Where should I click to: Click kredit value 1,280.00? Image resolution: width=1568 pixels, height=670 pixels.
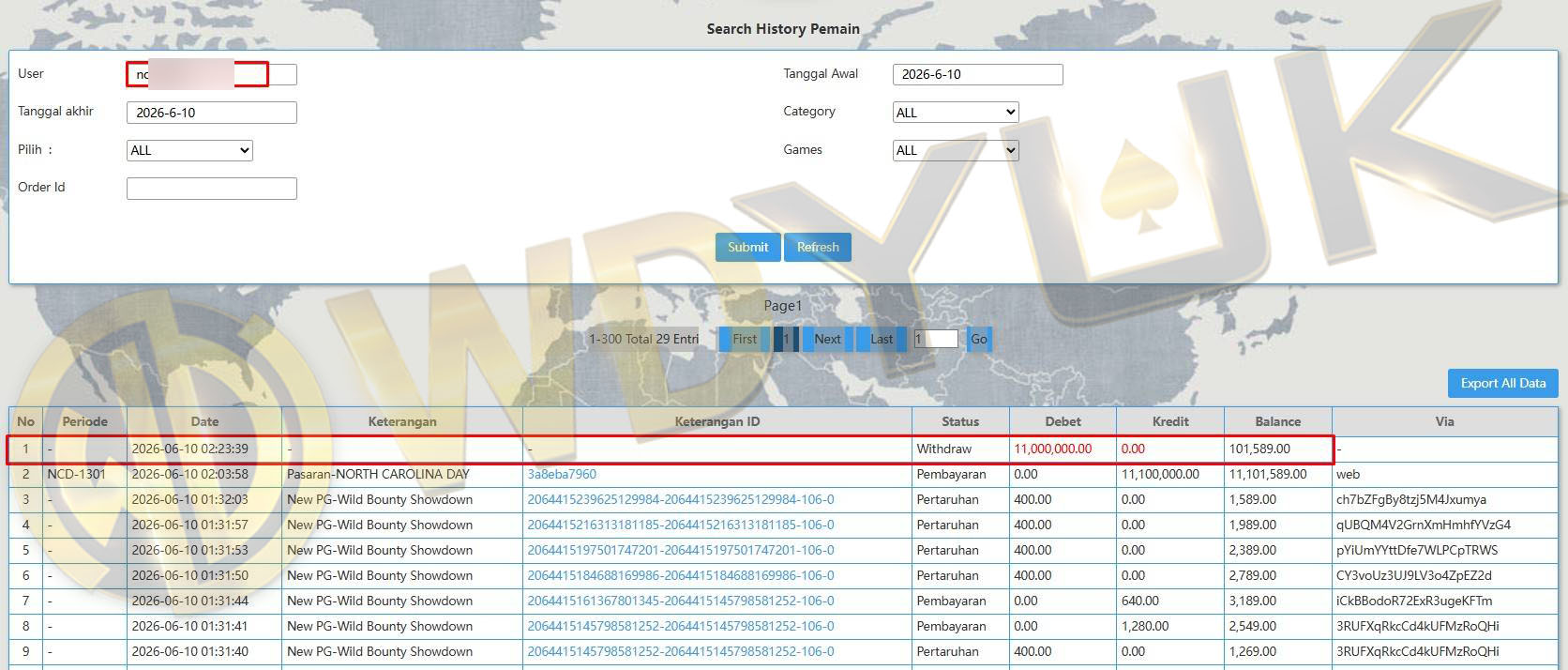tap(1145, 626)
